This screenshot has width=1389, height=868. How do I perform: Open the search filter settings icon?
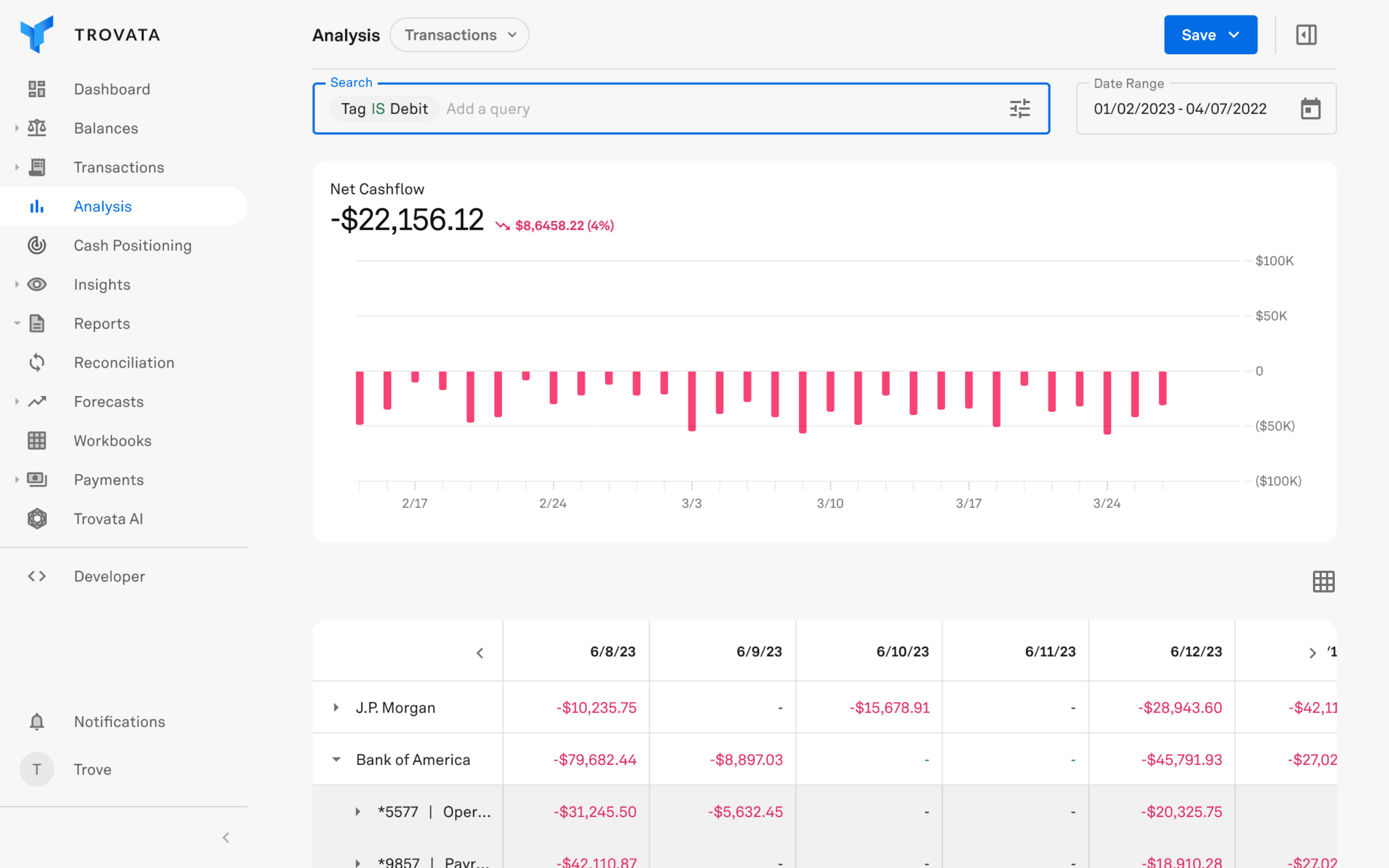[1019, 108]
